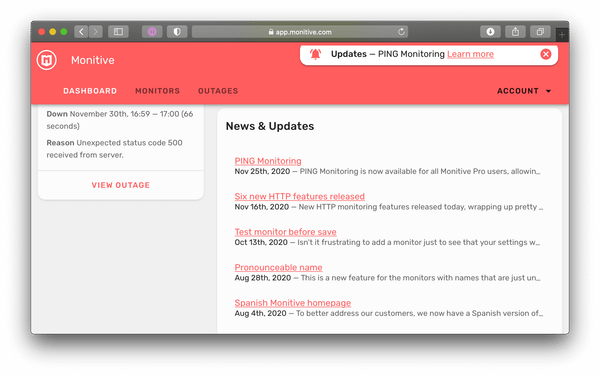Open the DASHBOARD tab

pos(90,91)
